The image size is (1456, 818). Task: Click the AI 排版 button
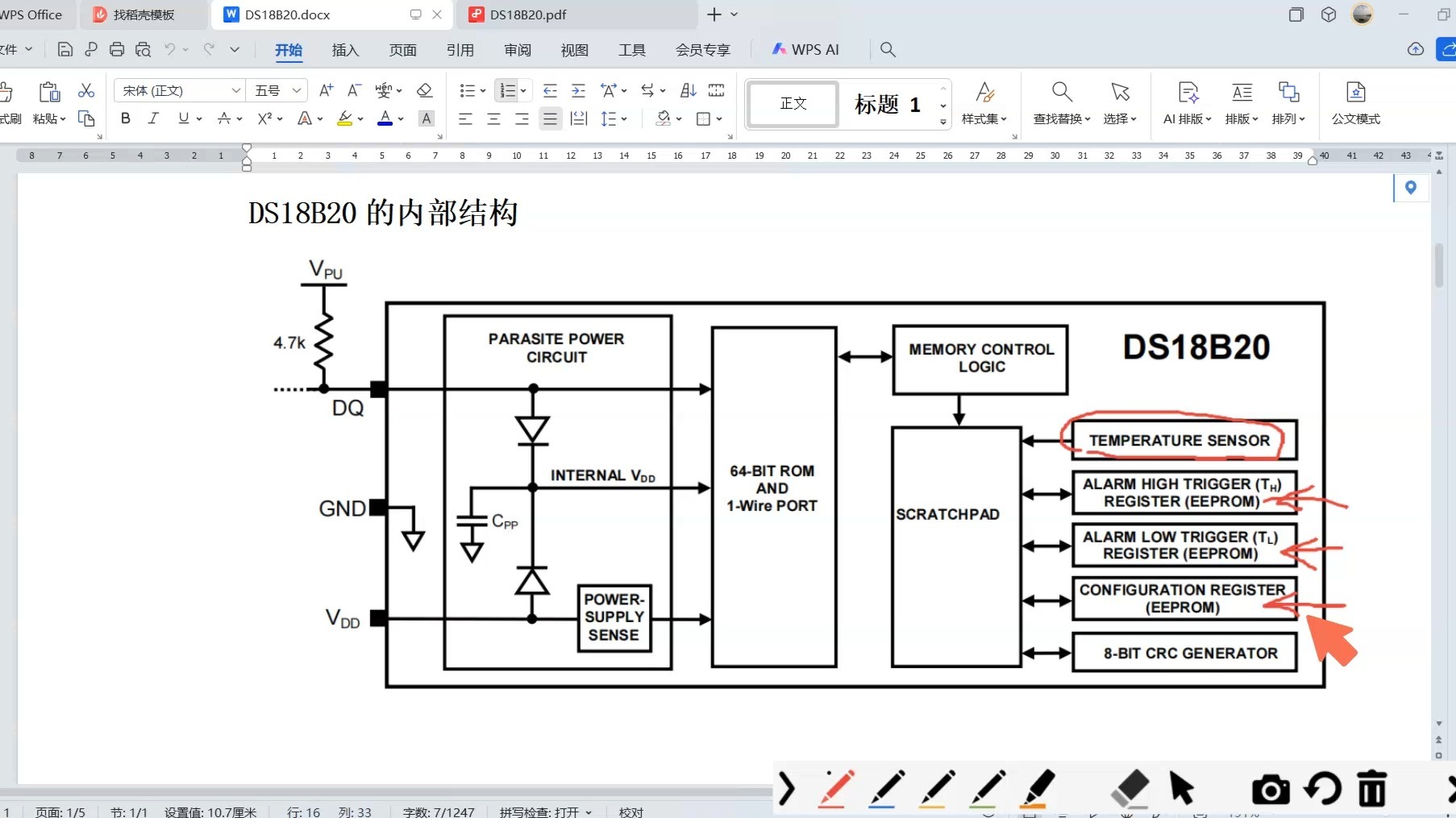pos(1187,102)
